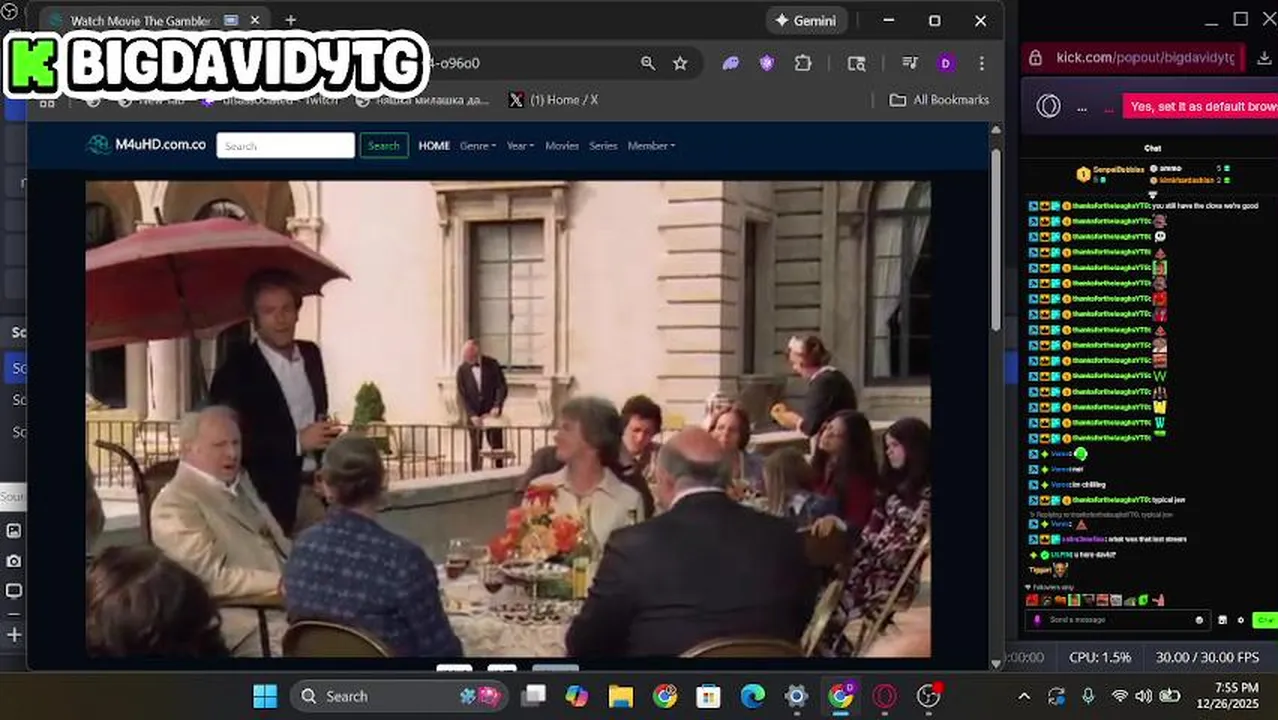The width and height of the screenshot is (1278, 720).
Task: Click the 30.00 / 30.00 FPS status
Action: point(1207,657)
